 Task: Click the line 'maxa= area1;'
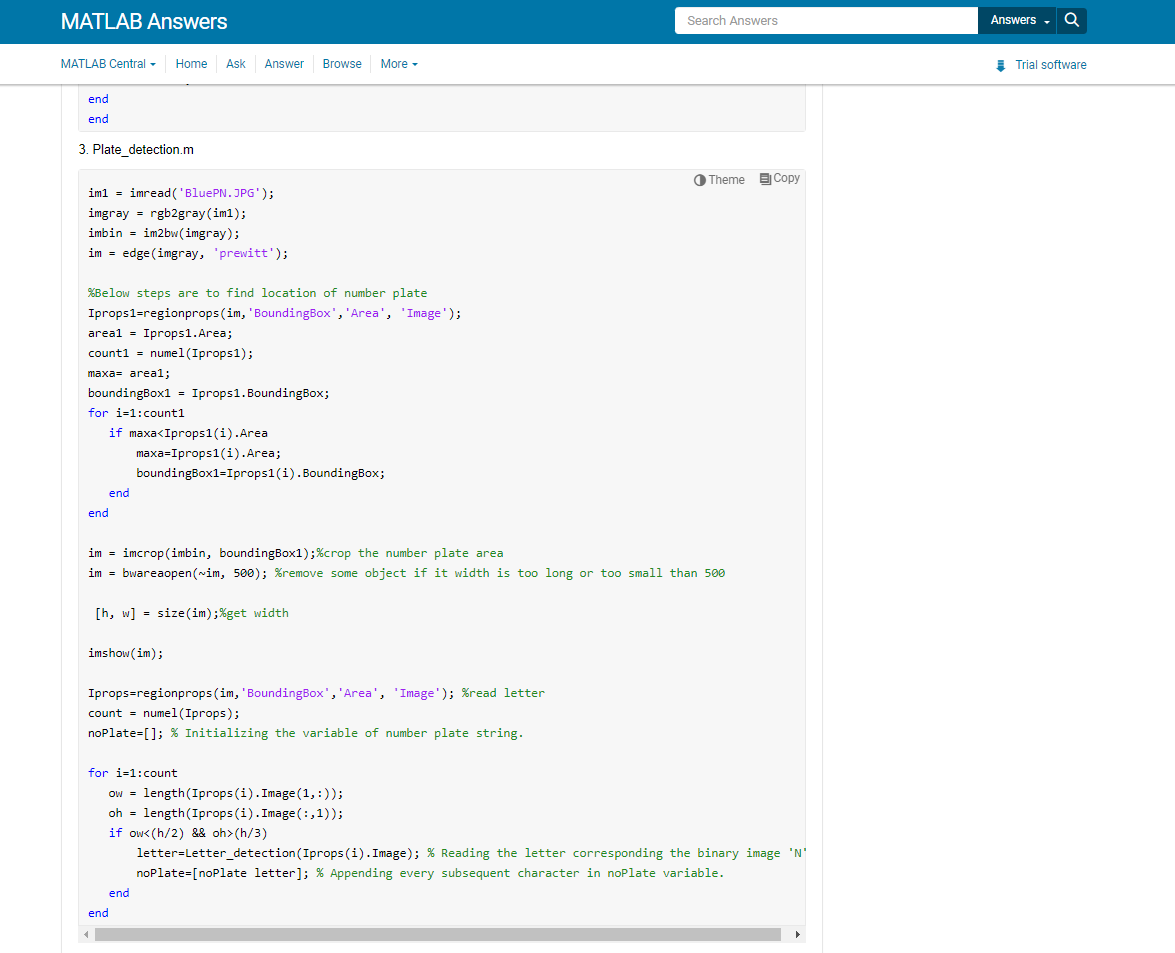[x=129, y=373]
